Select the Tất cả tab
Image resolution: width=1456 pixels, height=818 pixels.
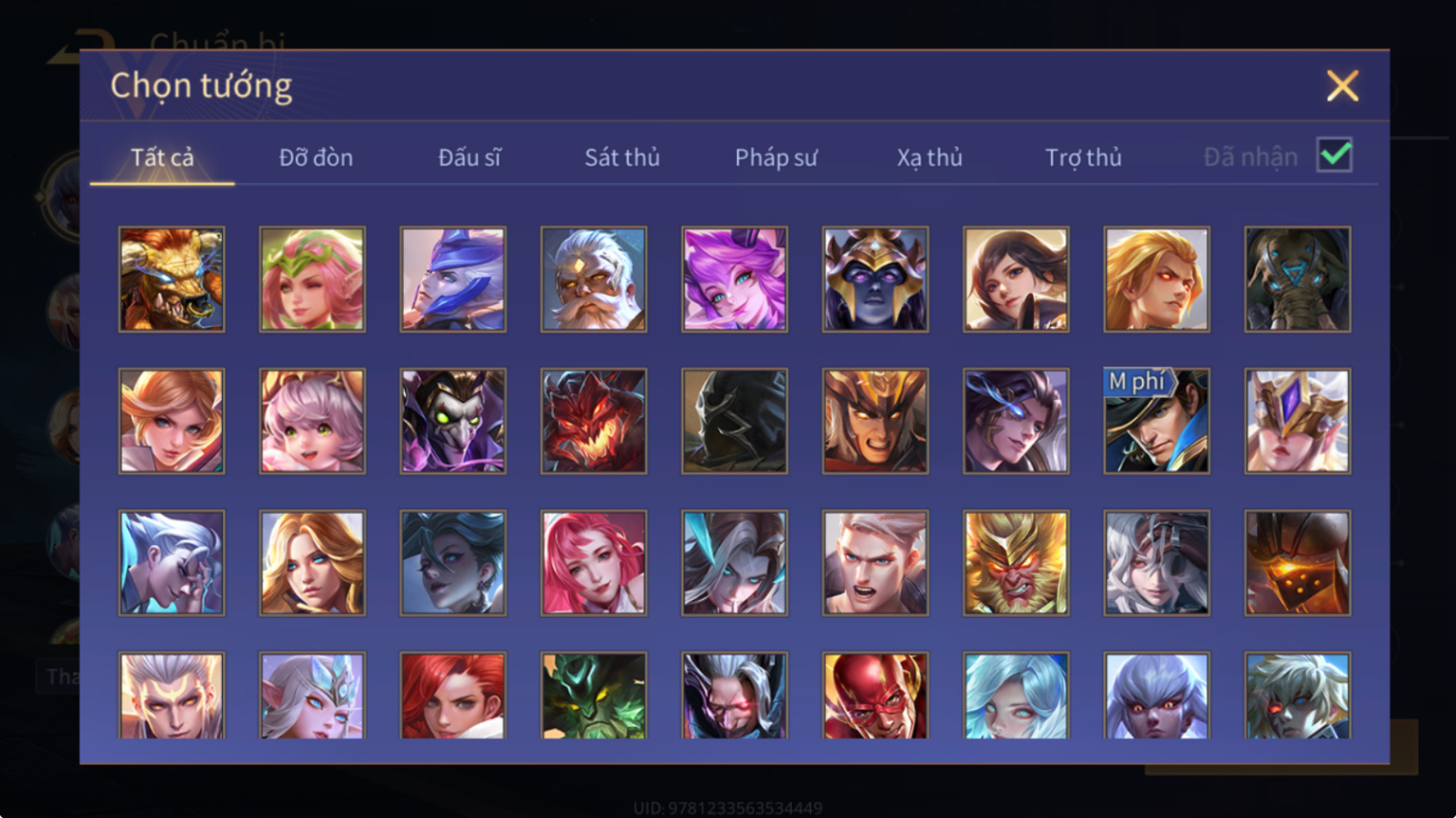tap(163, 157)
